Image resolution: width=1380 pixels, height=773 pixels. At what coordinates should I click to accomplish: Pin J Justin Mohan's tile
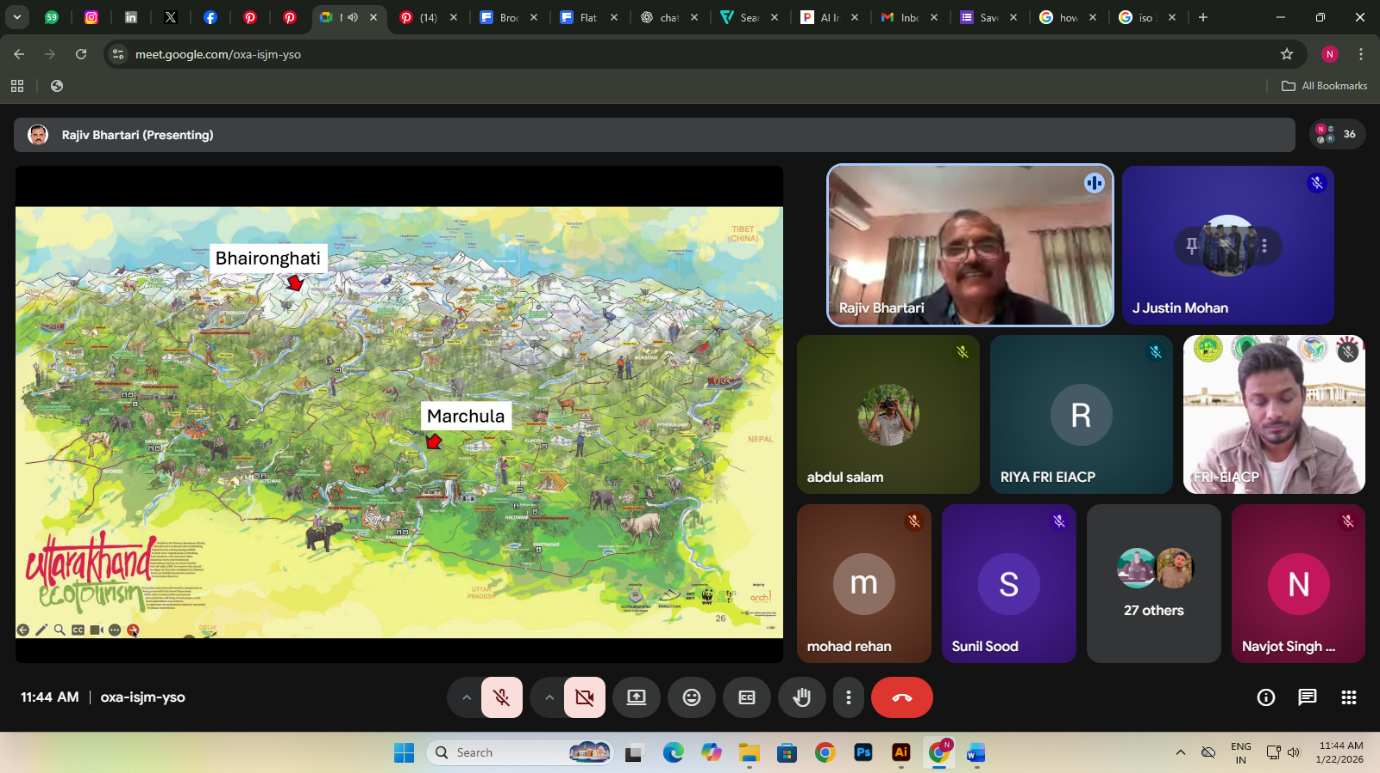coord(1191,246)
